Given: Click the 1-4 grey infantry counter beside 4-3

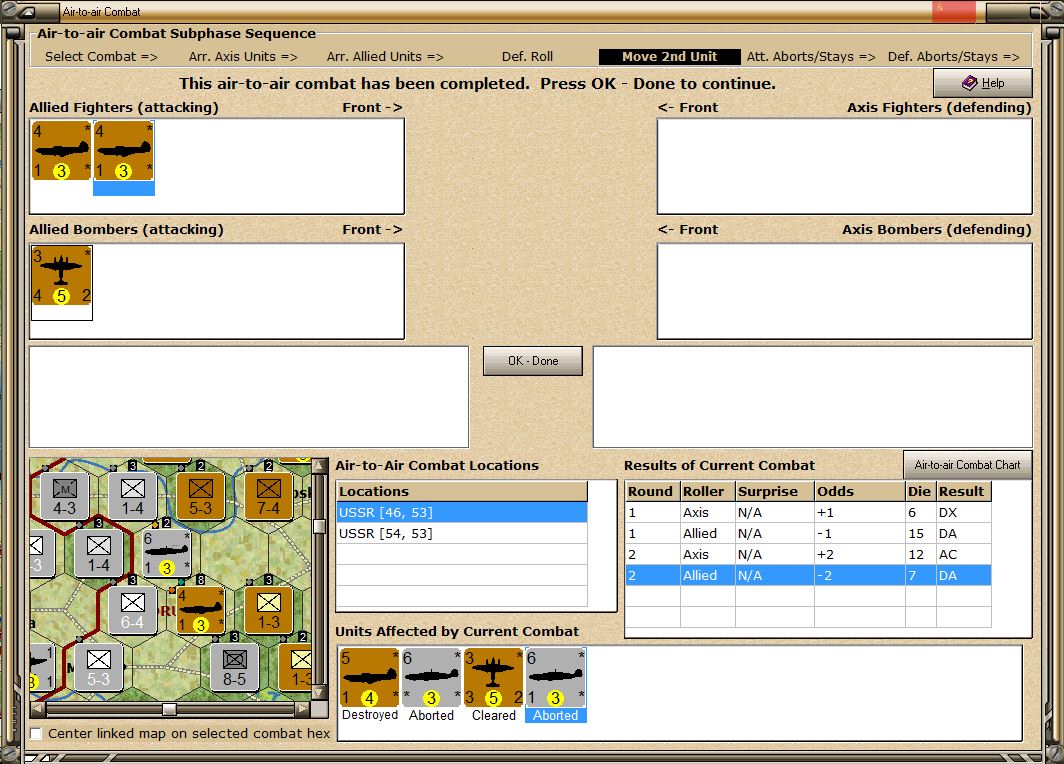Looking at the screenshot, I should tap(132, 496).
